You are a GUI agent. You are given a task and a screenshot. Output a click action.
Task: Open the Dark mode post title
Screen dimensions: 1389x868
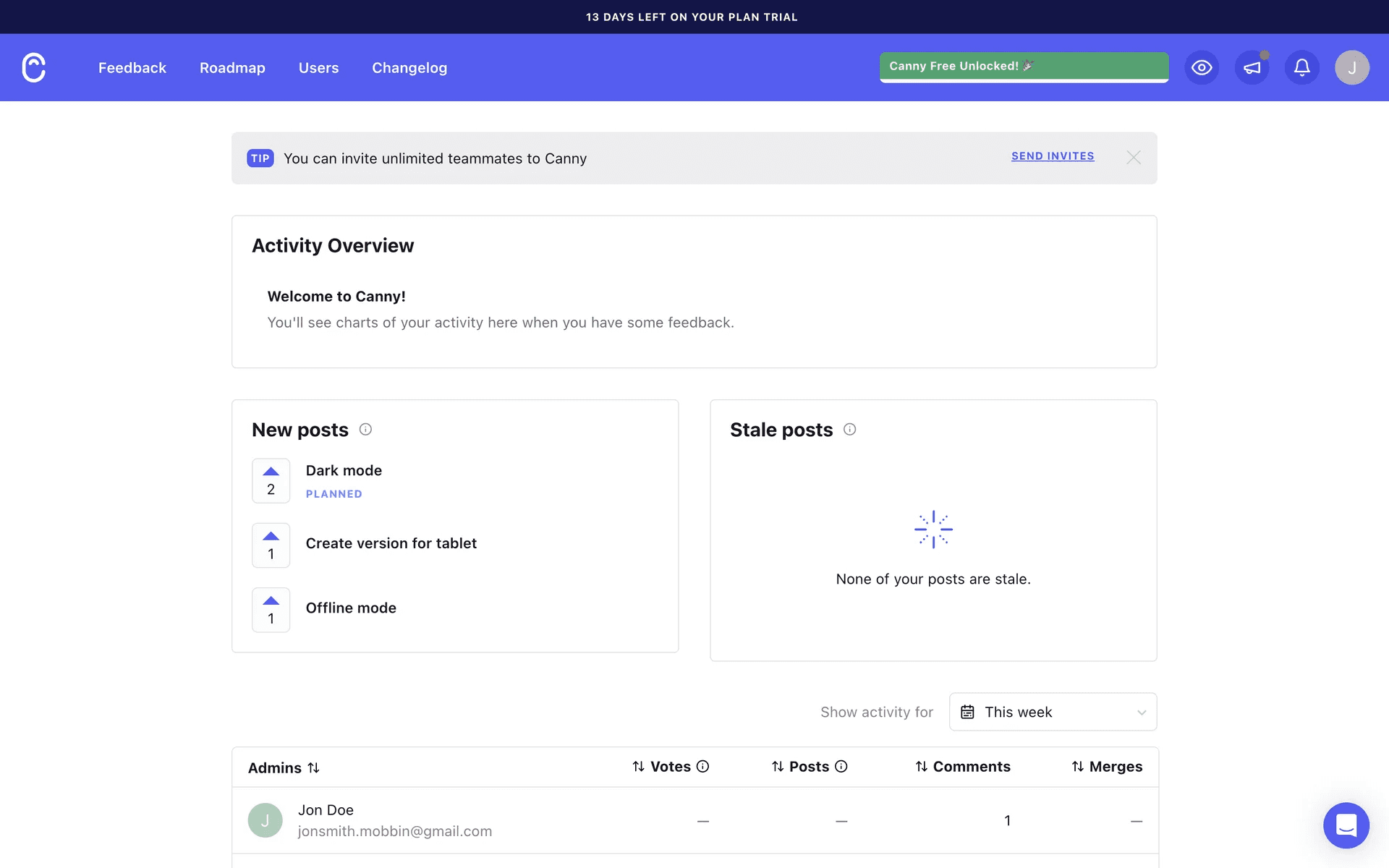344,470
